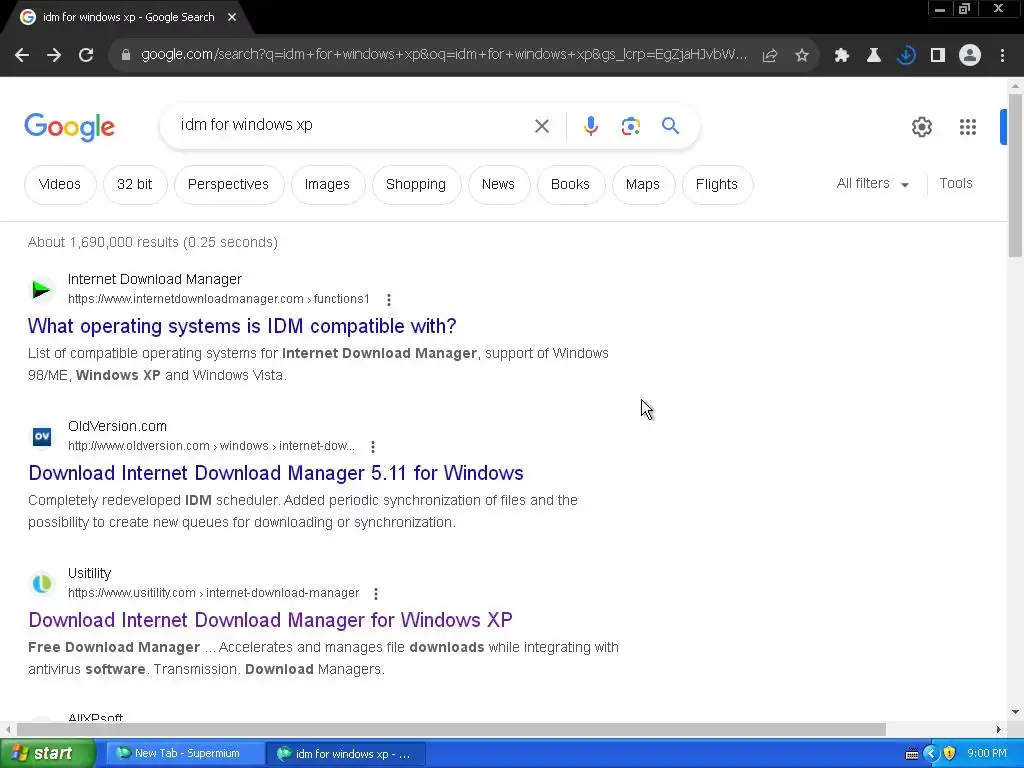The height and width of the screenshot is (768, 1024).
Task: Switch to Images results
Action: (x=327, y=185)
